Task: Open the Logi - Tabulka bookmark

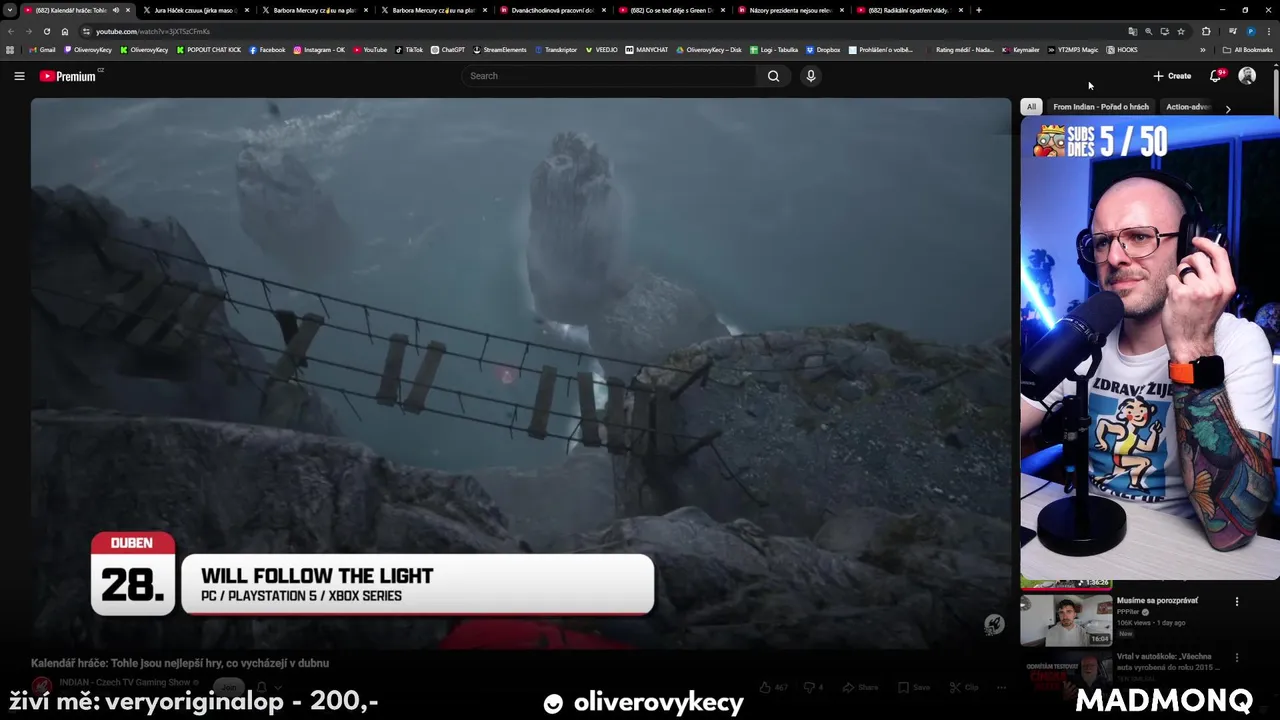Action: point(774,49)
